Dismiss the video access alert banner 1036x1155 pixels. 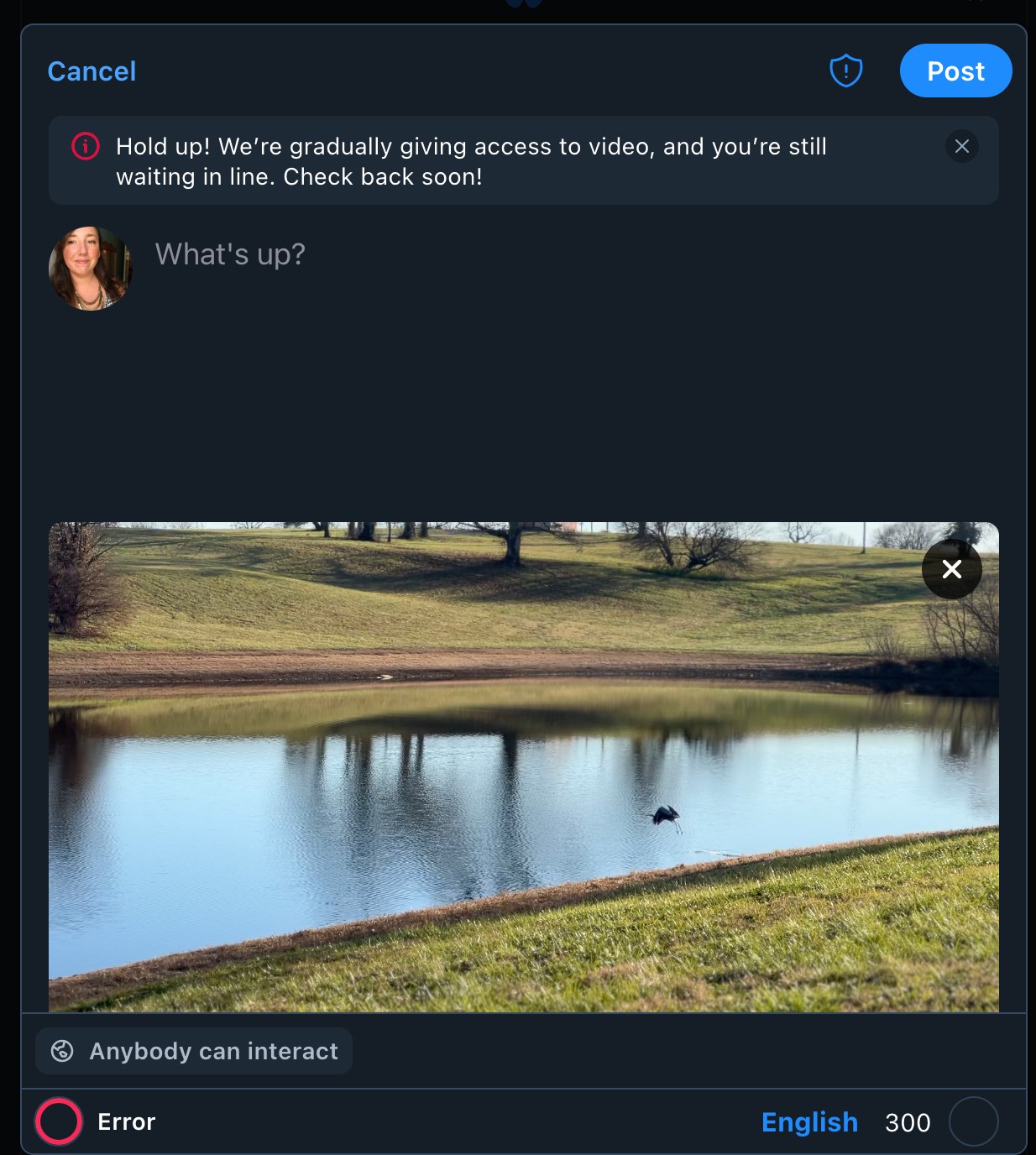tap(961, 147)
